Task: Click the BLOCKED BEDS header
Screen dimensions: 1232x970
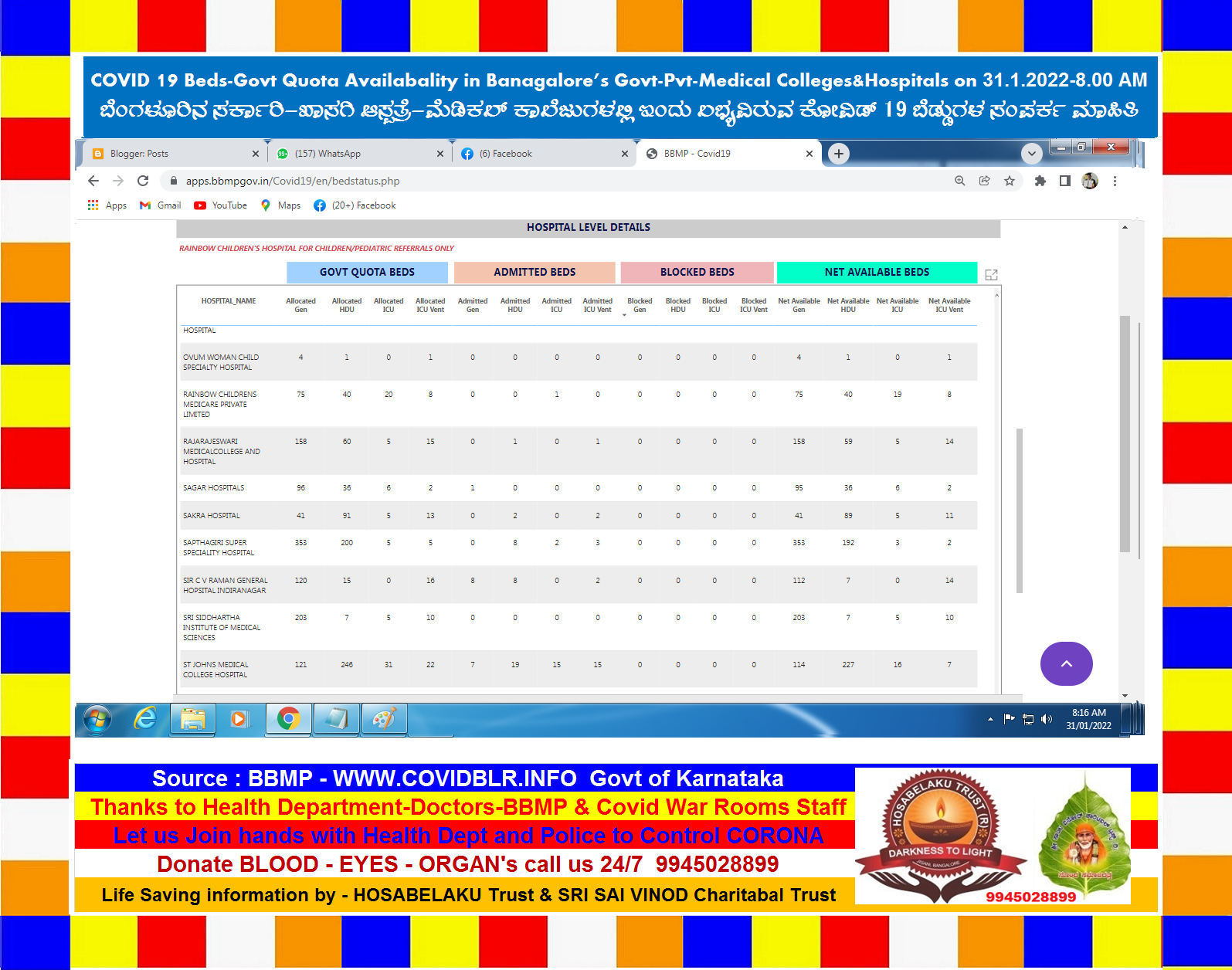Action: pyautogui.click(x=697, y=272)
